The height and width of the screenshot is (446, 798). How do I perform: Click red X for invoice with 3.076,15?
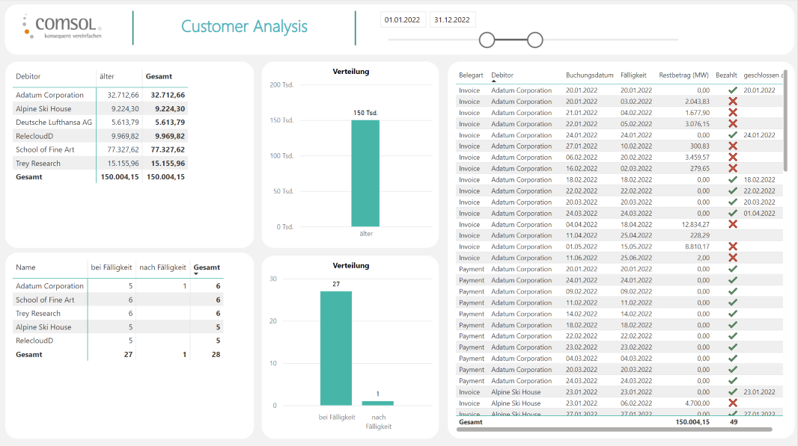[x=733, y=124]
